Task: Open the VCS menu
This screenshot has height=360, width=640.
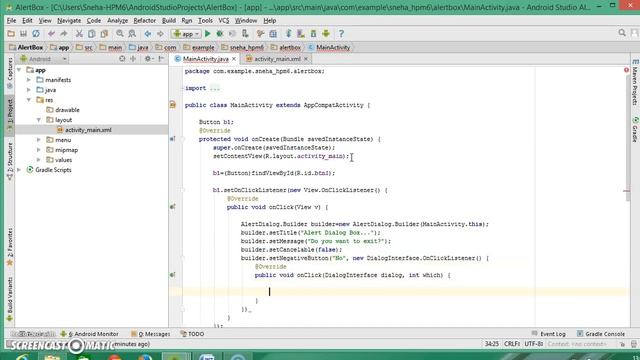Action: tap(224, 20)
